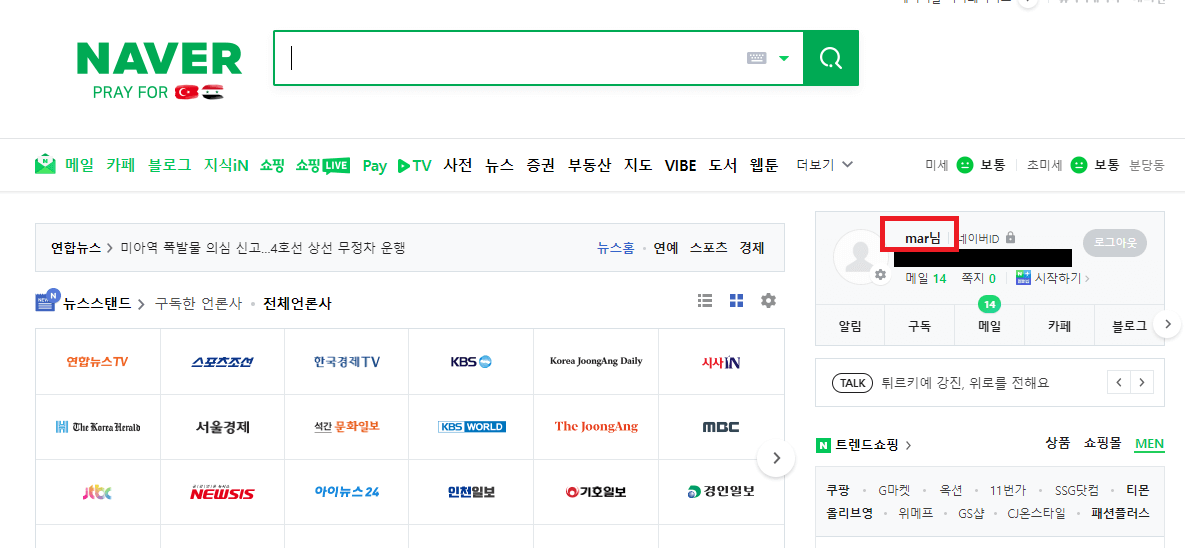Viewport: 1185px width, 548px height.
Task: Expand the 더보기 menu
Action: pyautogui.click(x=825, y=165)
